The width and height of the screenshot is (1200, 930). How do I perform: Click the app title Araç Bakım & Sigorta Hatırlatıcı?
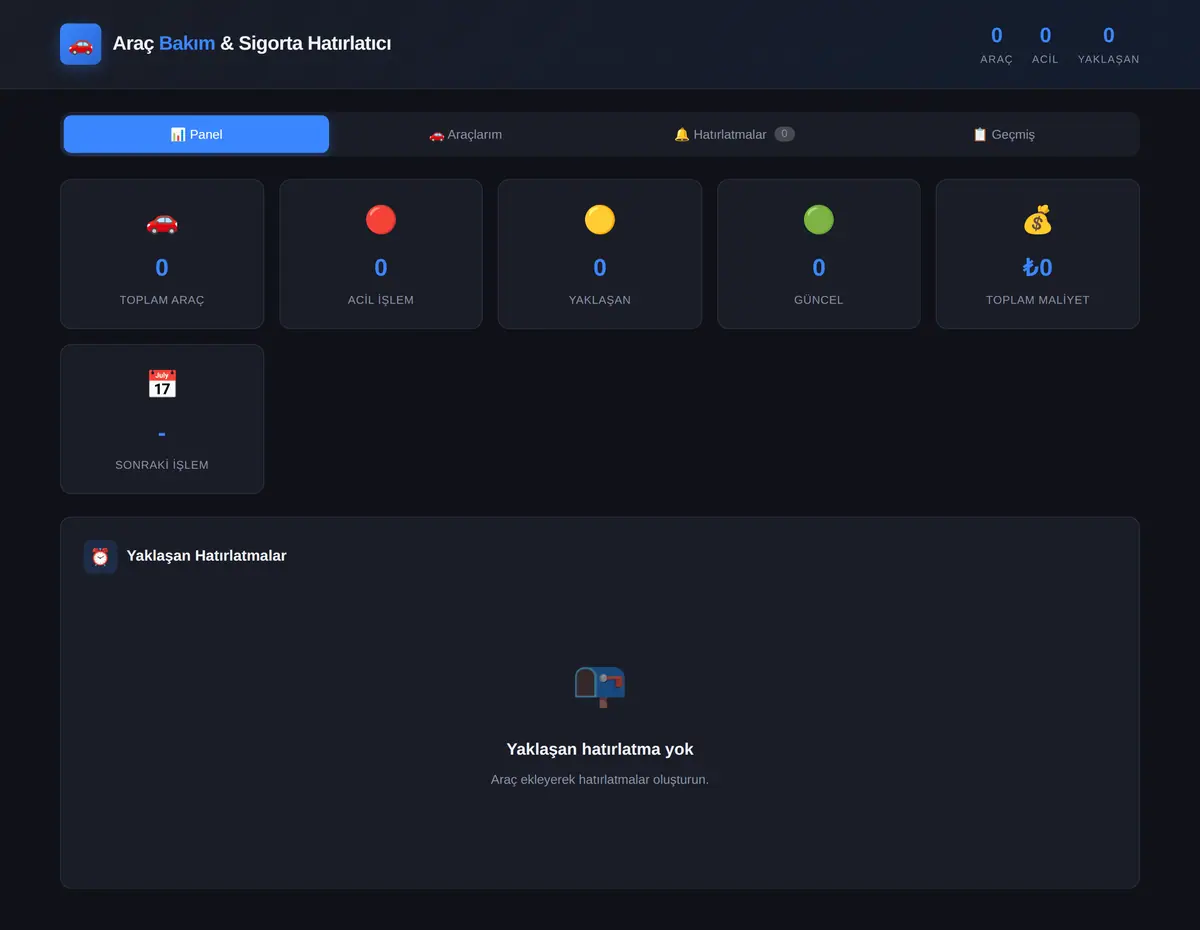252,44
